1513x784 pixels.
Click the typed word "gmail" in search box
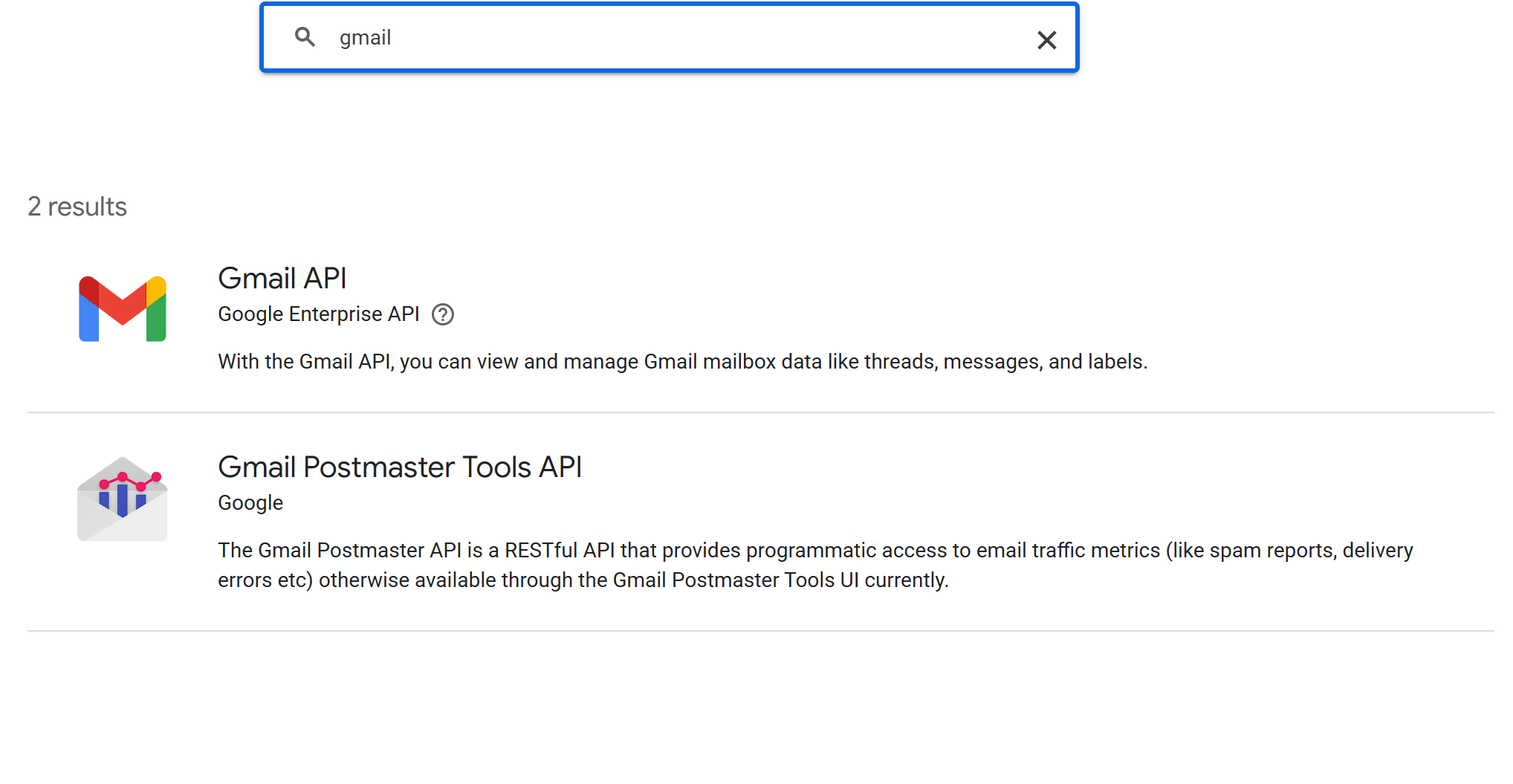coord(365,38)
